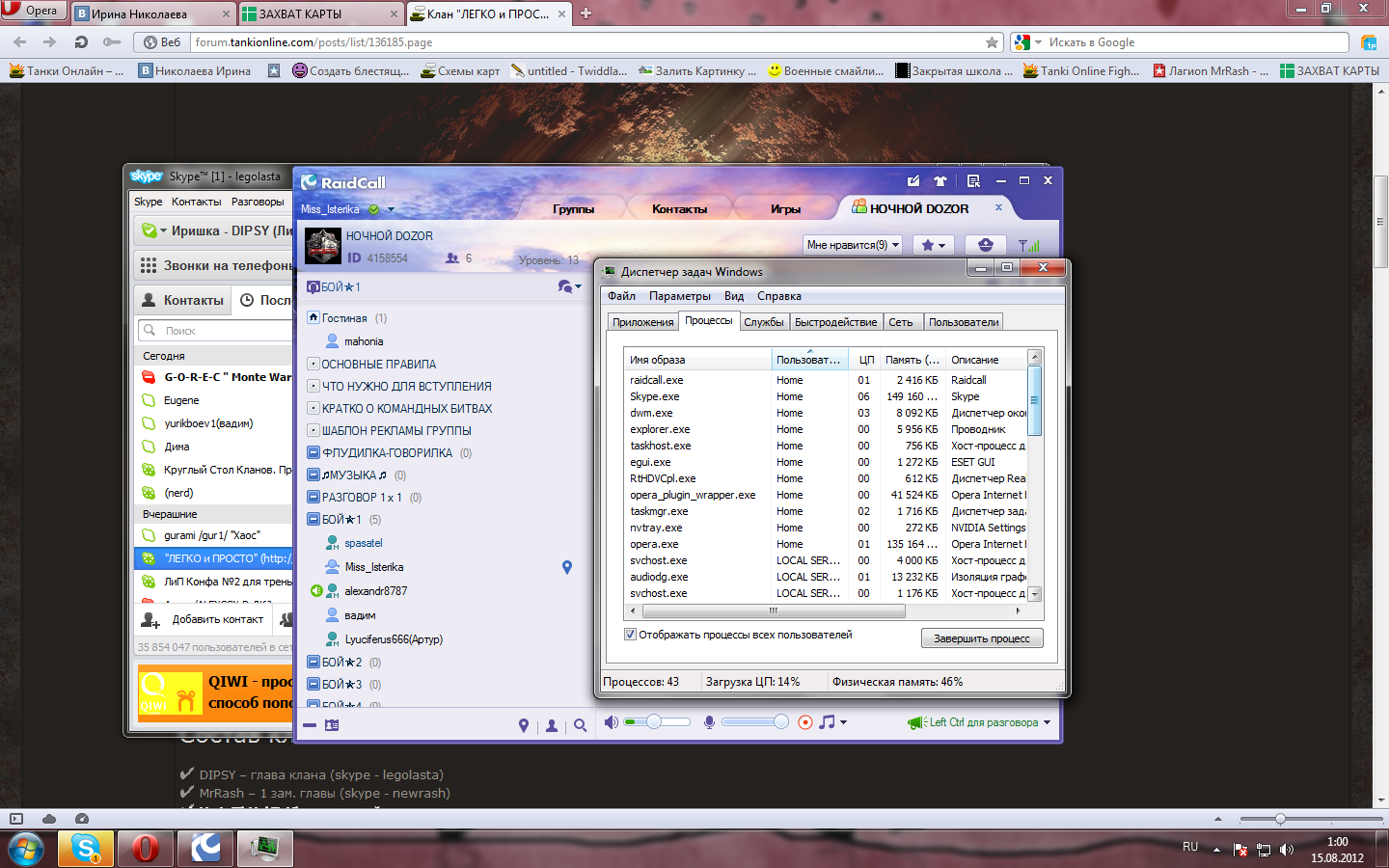The height and width of the screenshot is (868, 1389).
Task: Click the Skype add contact icon
Action: coord(150,619)
